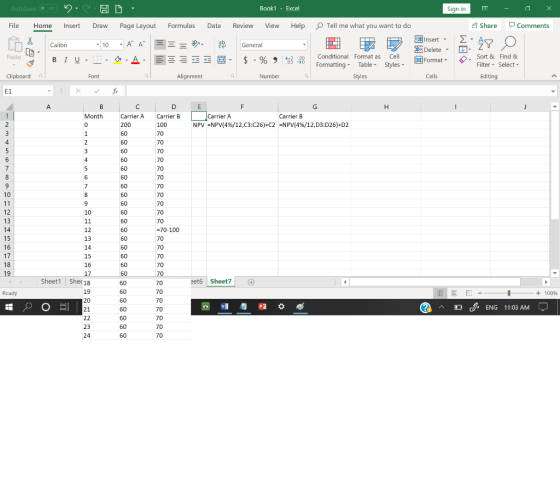Click Increase Indent icon
The width and height of the screenshot is (560, 485).
click(207, 60)
